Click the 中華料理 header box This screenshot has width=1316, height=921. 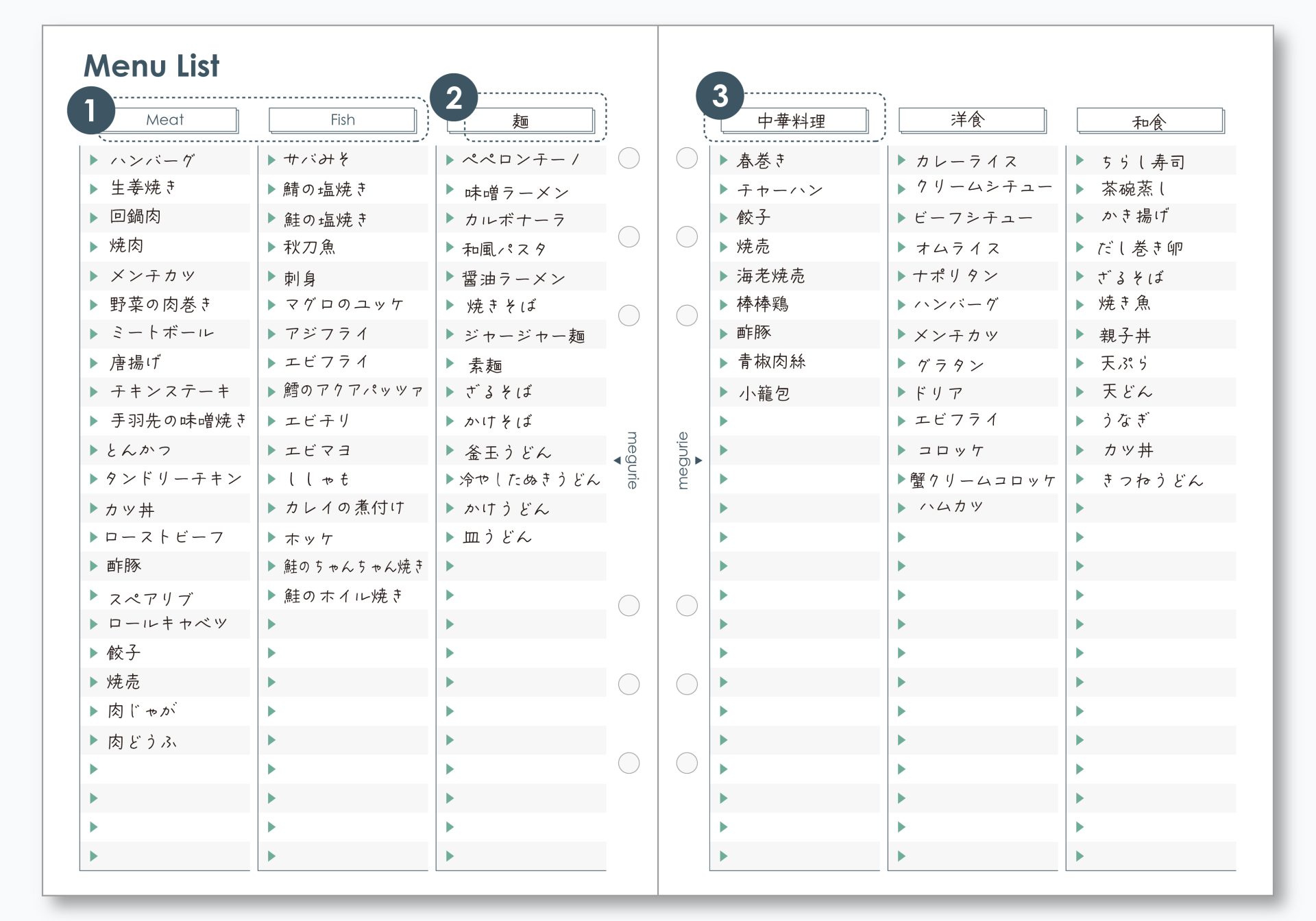pyautogui.click(x=793, y=121)
